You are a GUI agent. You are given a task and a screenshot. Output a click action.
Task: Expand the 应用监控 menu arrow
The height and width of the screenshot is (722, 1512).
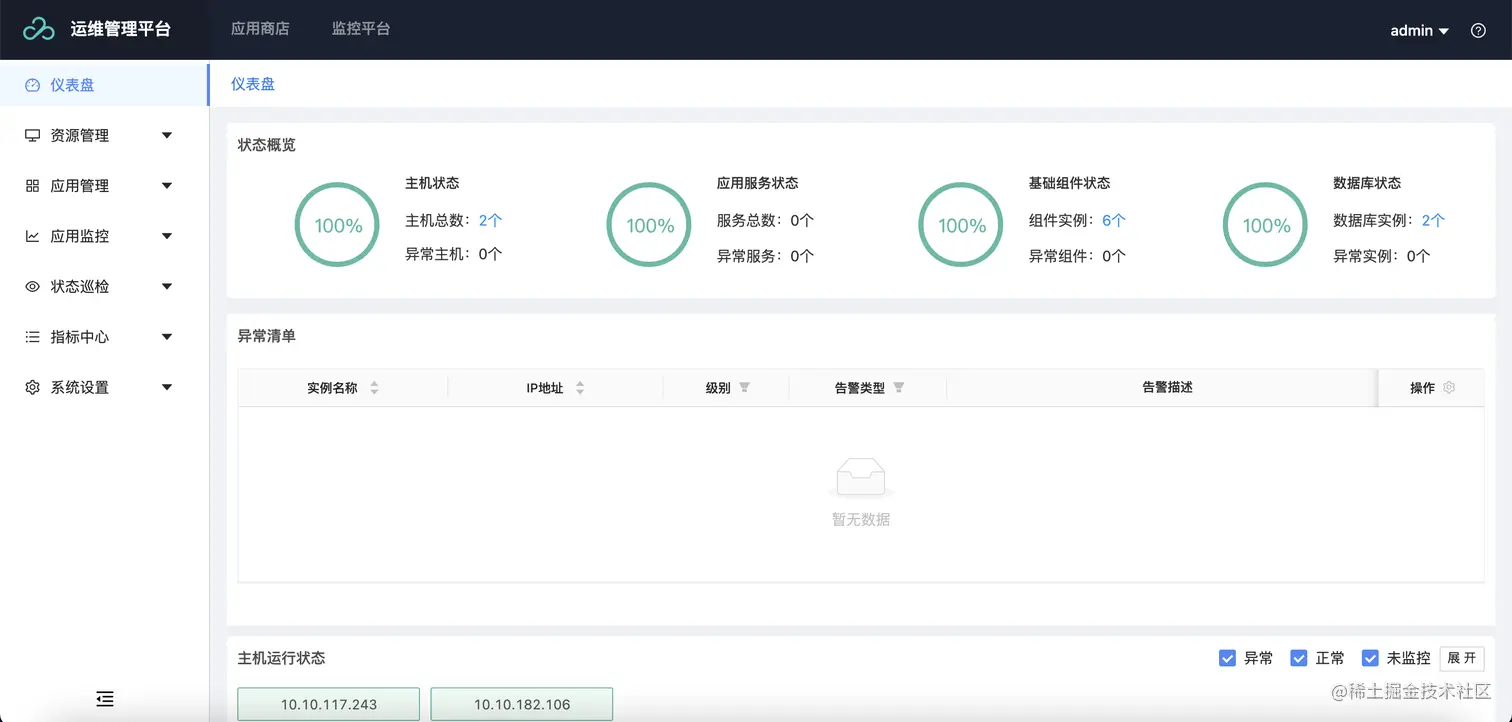pyautogui.click(x=167, y=236)
